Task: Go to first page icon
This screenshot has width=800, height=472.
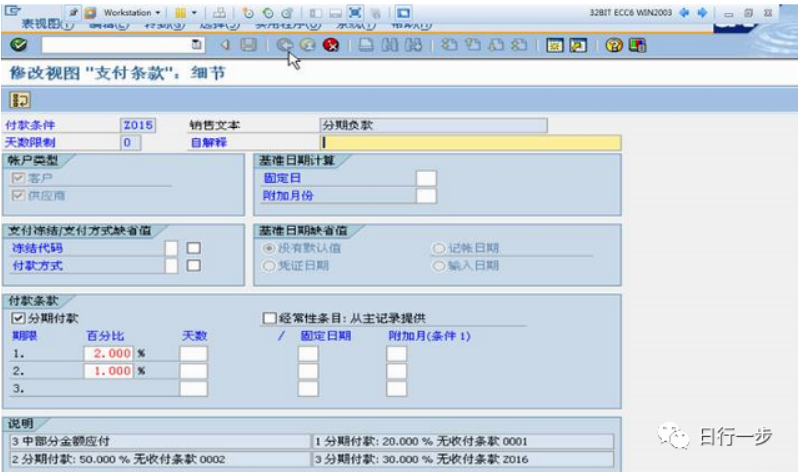Action: 449,45
